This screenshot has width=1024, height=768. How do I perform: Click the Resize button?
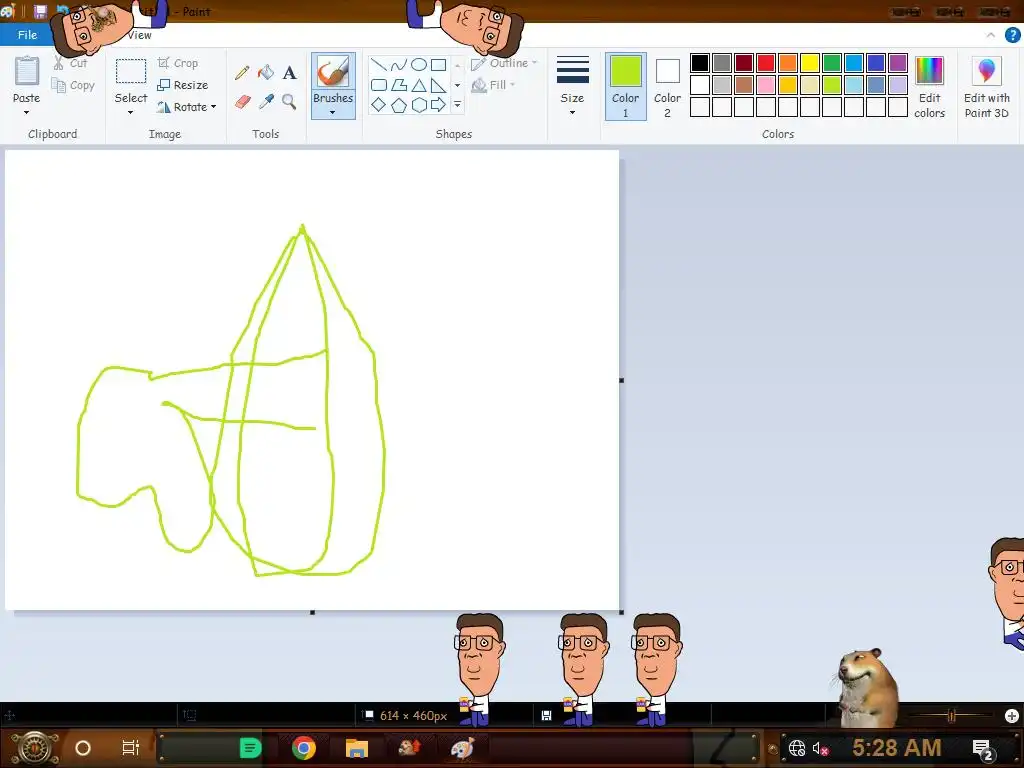tap(183, 85)
